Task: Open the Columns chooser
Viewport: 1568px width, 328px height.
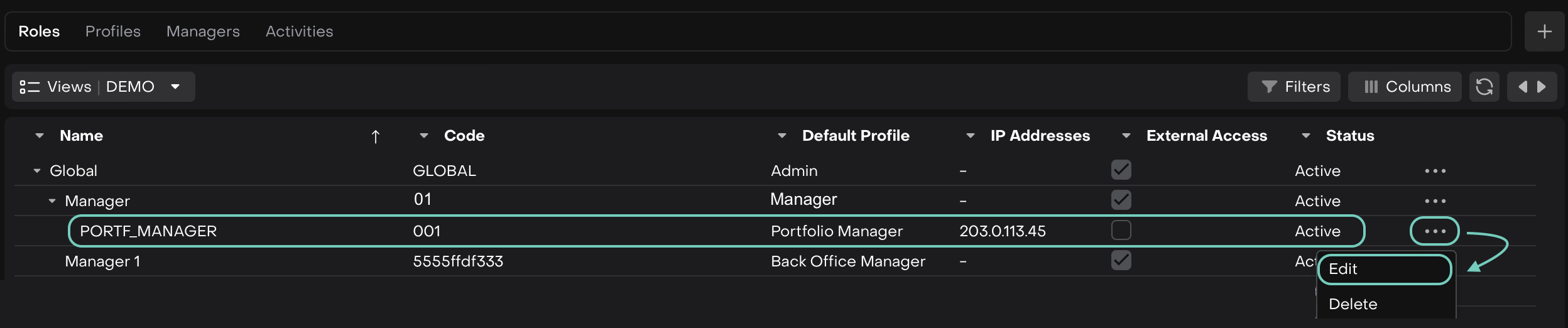Action: point(1405,87)
